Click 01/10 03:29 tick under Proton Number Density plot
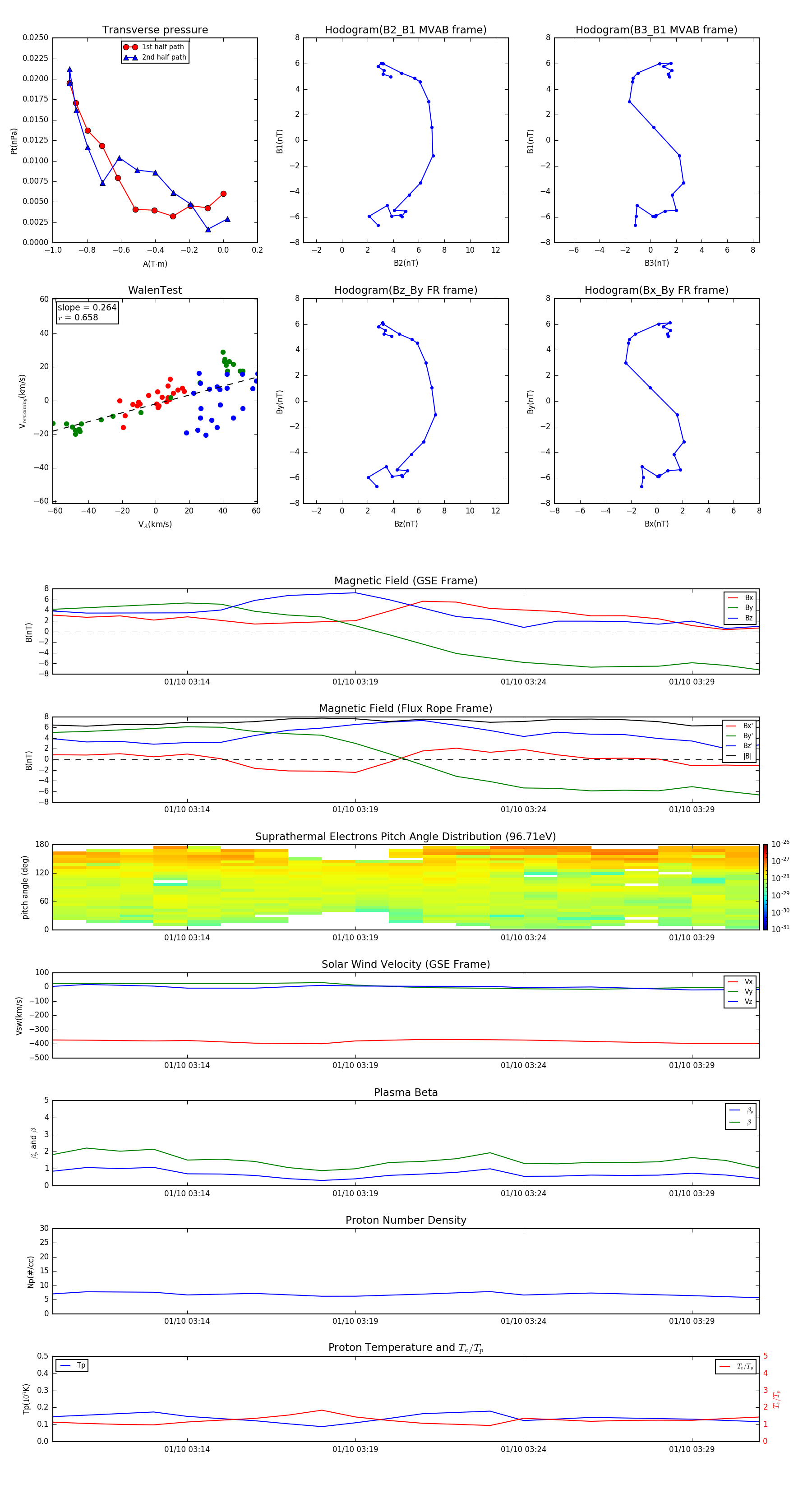 (x=691, y=1321)
